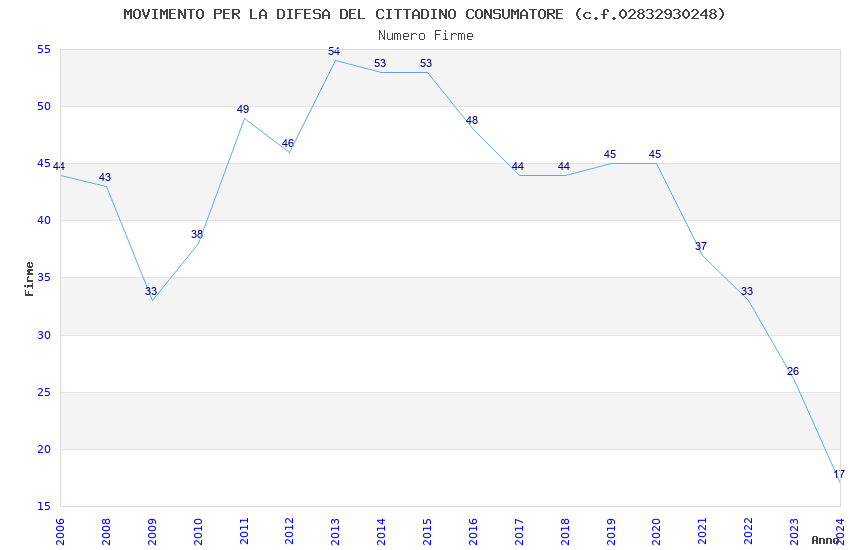This screenshot has height=550, width=850.
Task: Select the x-axis year label 2022
Action: point(749,530)
